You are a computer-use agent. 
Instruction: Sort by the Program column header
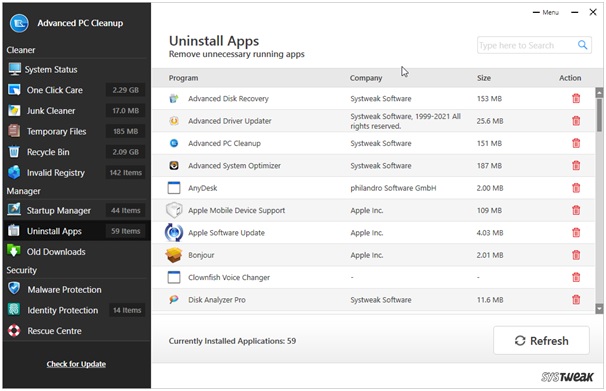[x=183, y=78]
